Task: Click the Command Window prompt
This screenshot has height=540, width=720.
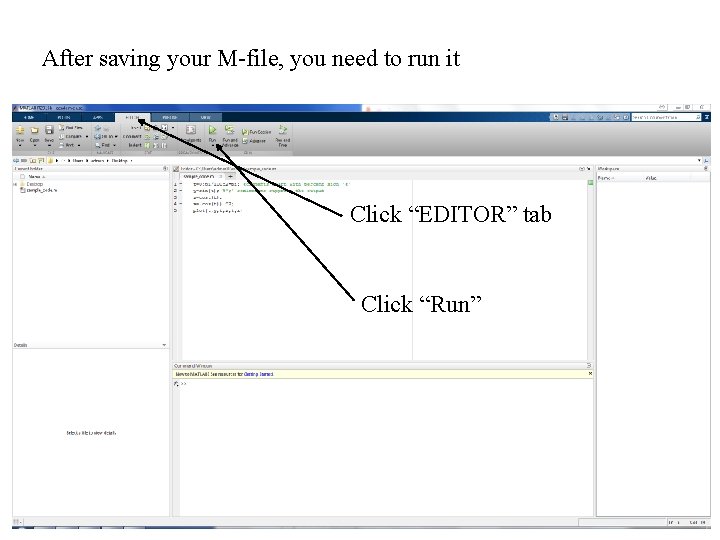Action: 183,384
